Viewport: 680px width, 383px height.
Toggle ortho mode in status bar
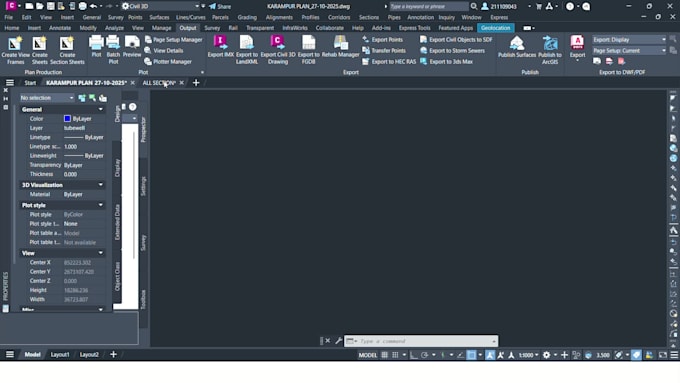tap(414, 355)
